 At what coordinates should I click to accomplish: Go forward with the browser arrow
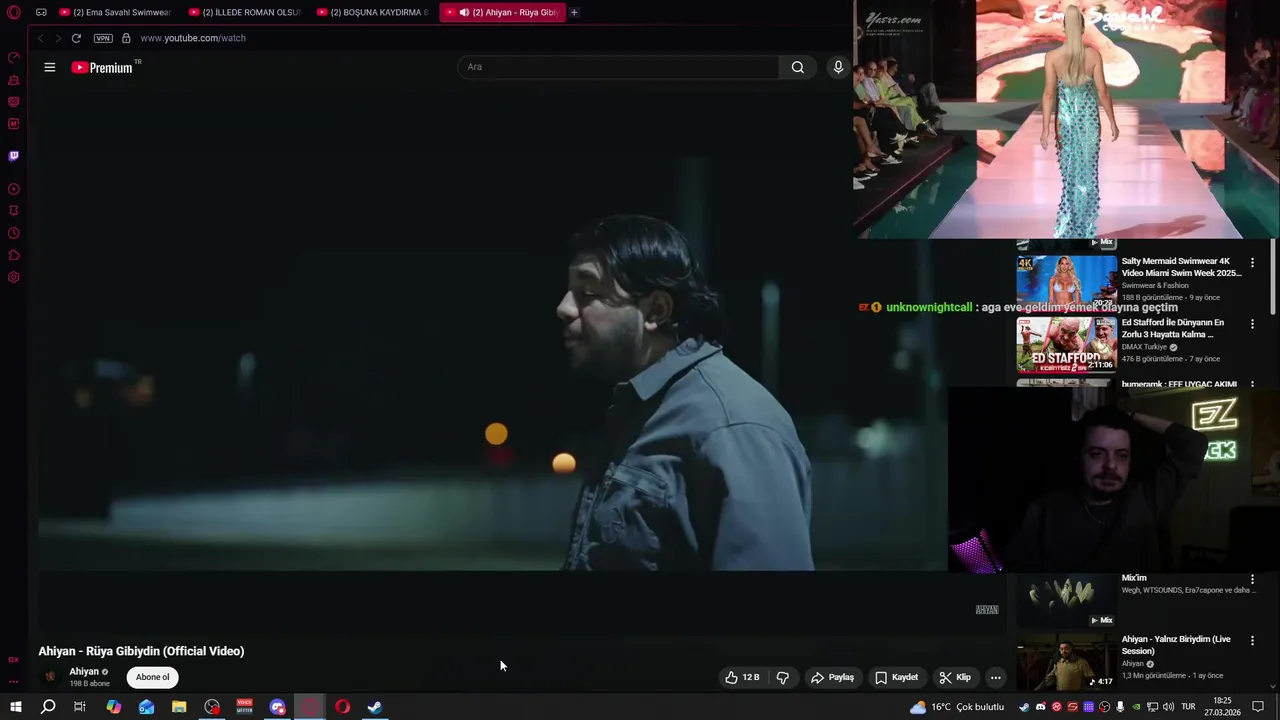(58, 38)
